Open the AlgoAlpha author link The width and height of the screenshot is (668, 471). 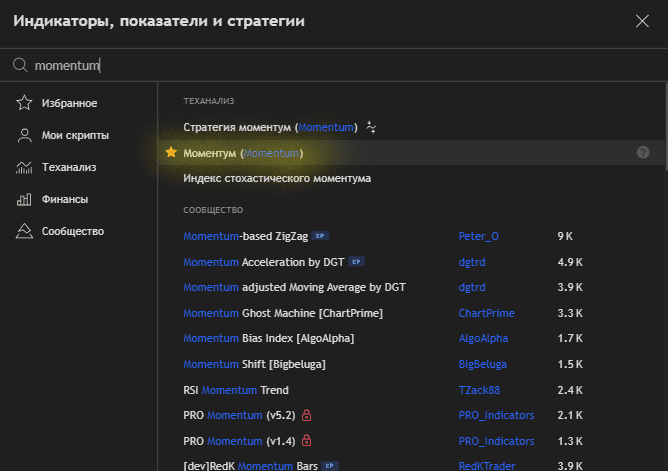coord(483,338)
